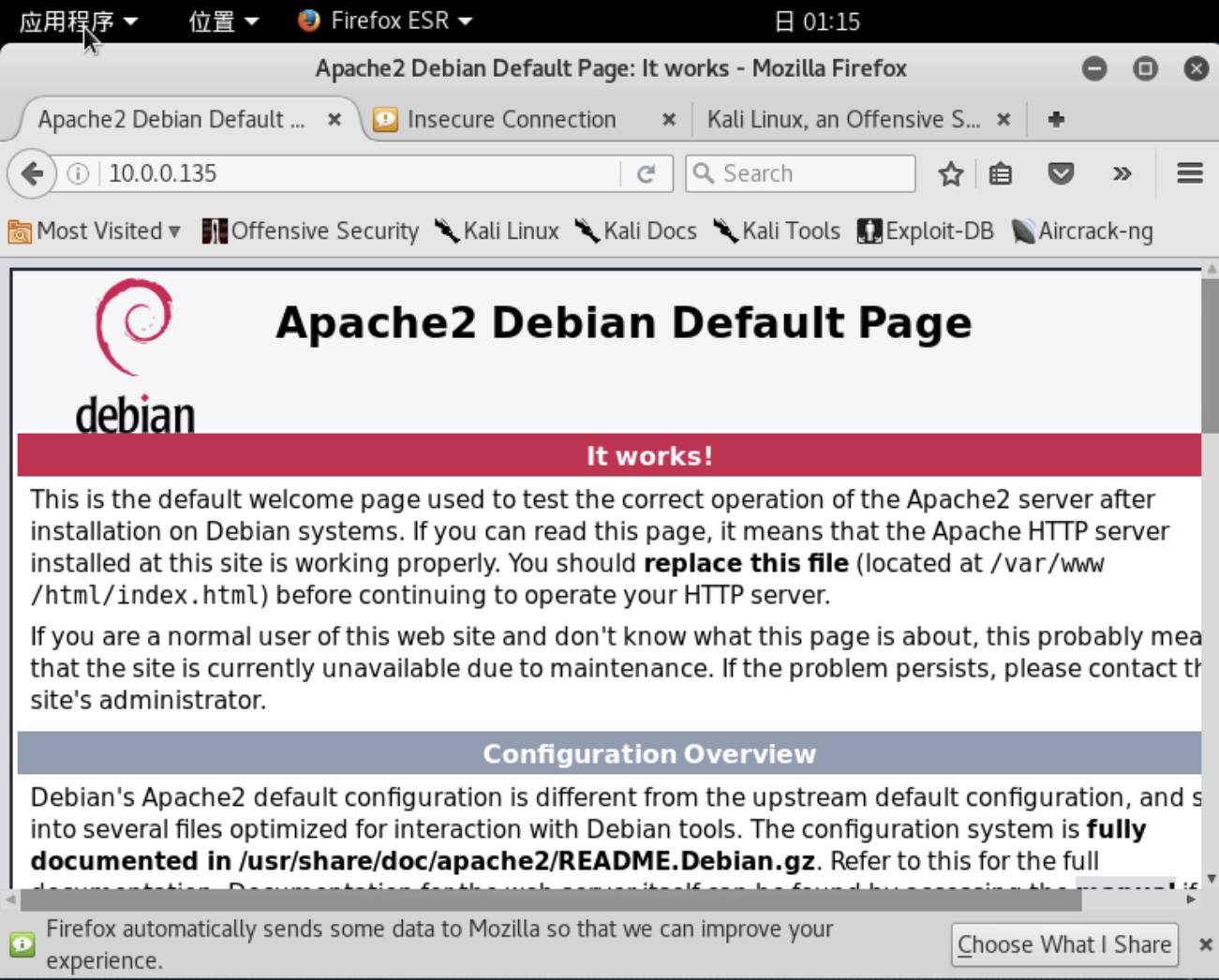Open the Most Visited bookmarks dropdown

point(94,230)
